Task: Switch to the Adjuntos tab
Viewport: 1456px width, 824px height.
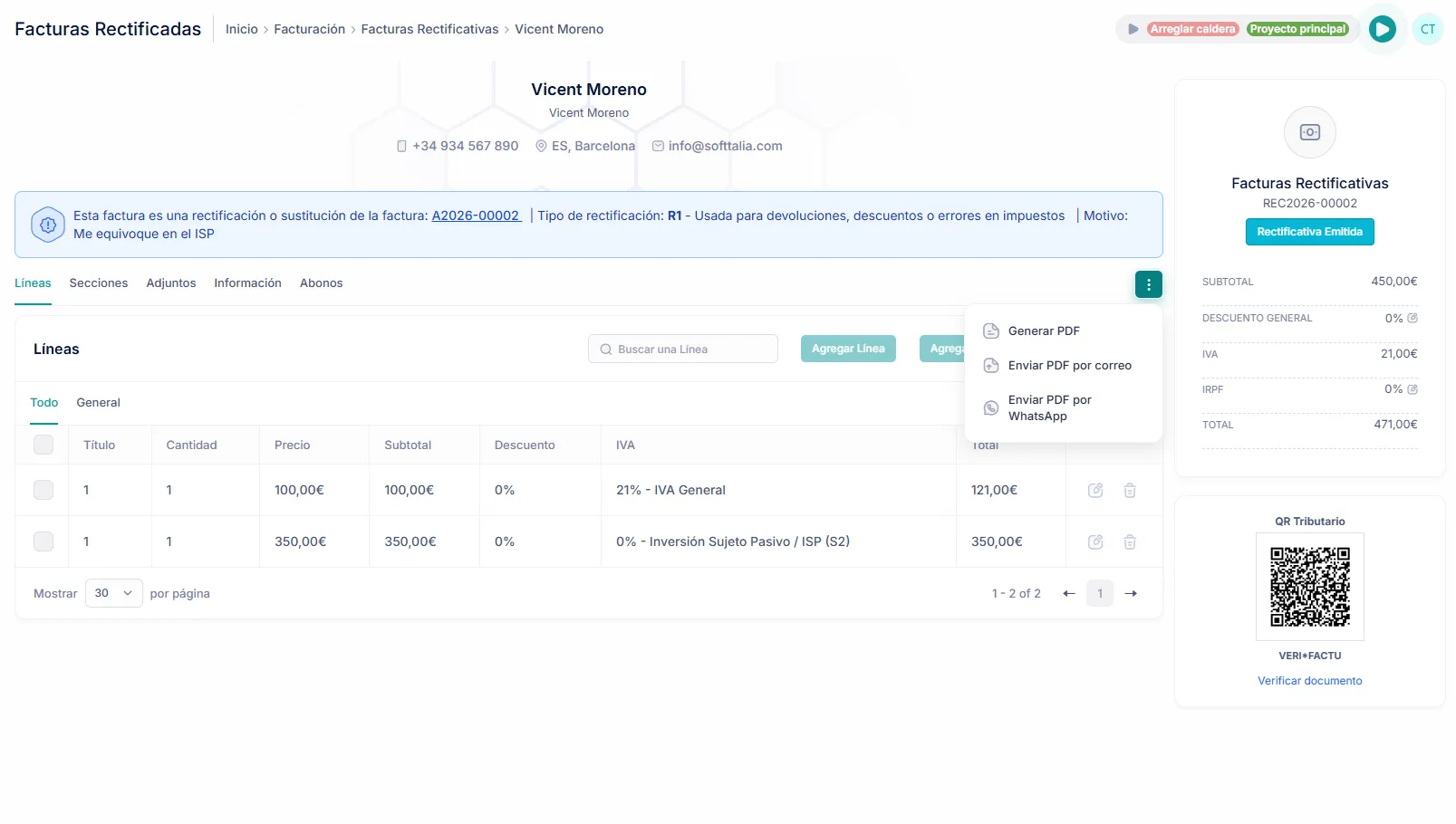Action: (170, 283)
